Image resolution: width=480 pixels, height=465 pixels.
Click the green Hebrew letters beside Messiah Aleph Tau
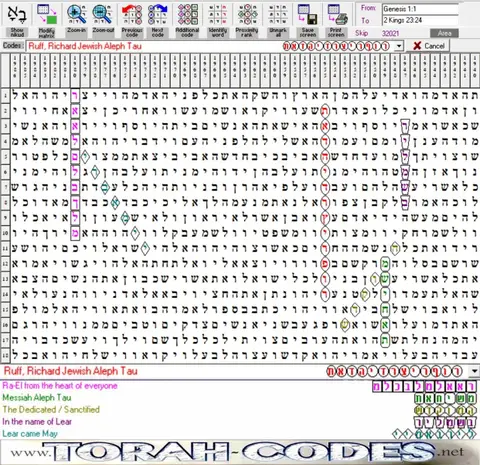pyautogui.click(x=446, y=398)
